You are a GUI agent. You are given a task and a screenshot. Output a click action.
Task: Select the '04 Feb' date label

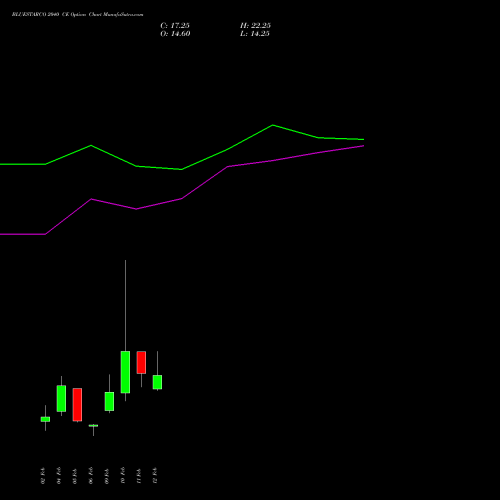coord(59,476)
